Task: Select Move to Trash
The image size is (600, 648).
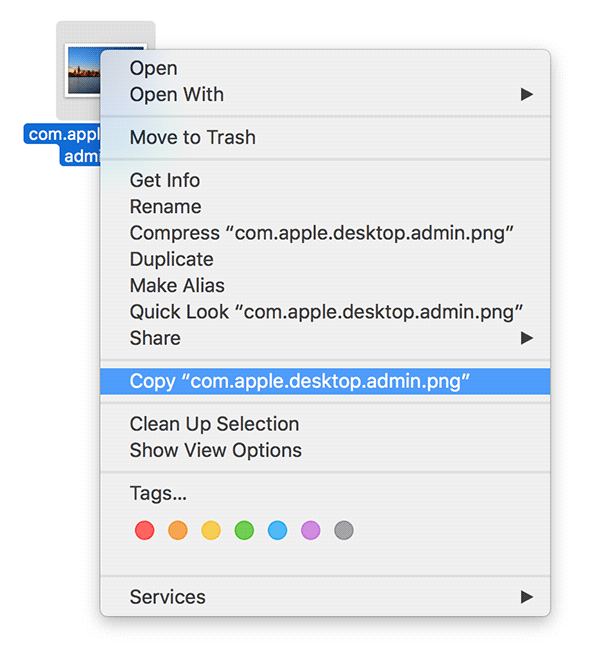Action: click(x=193, y=137)
